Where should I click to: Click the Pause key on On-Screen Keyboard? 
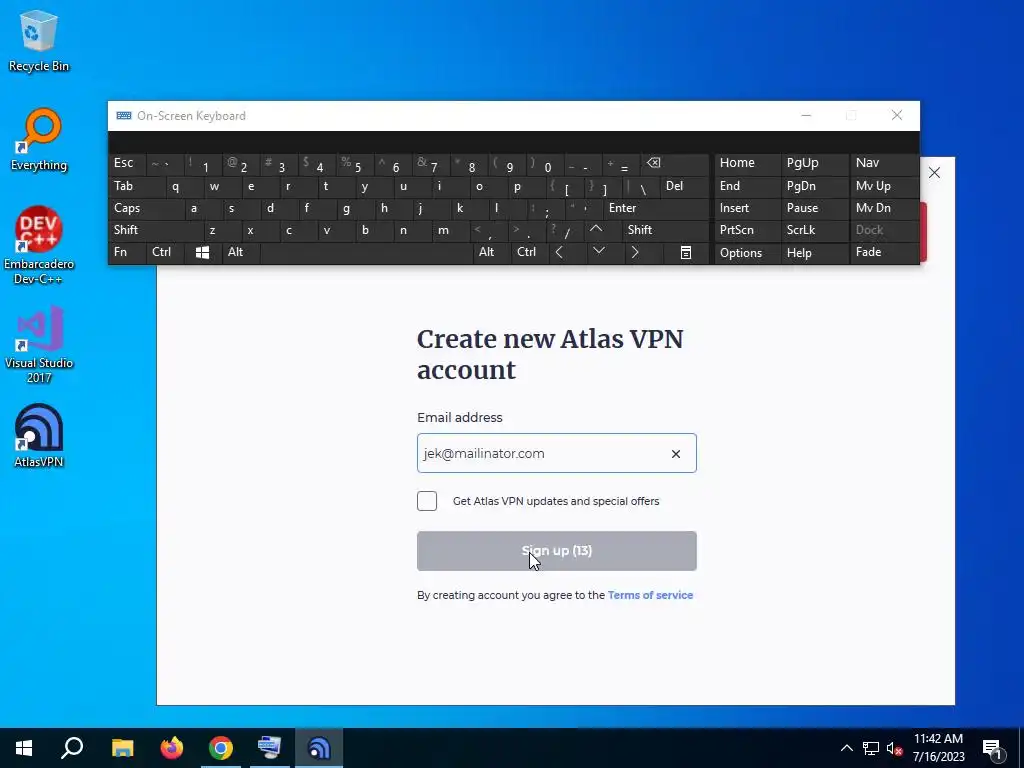(x=815, y=208)
